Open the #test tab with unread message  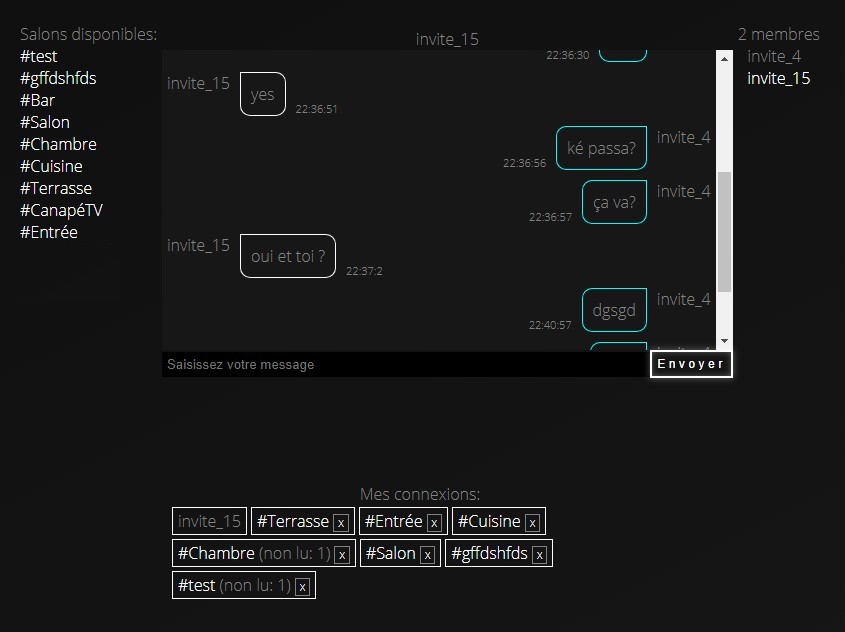[196, 585]
